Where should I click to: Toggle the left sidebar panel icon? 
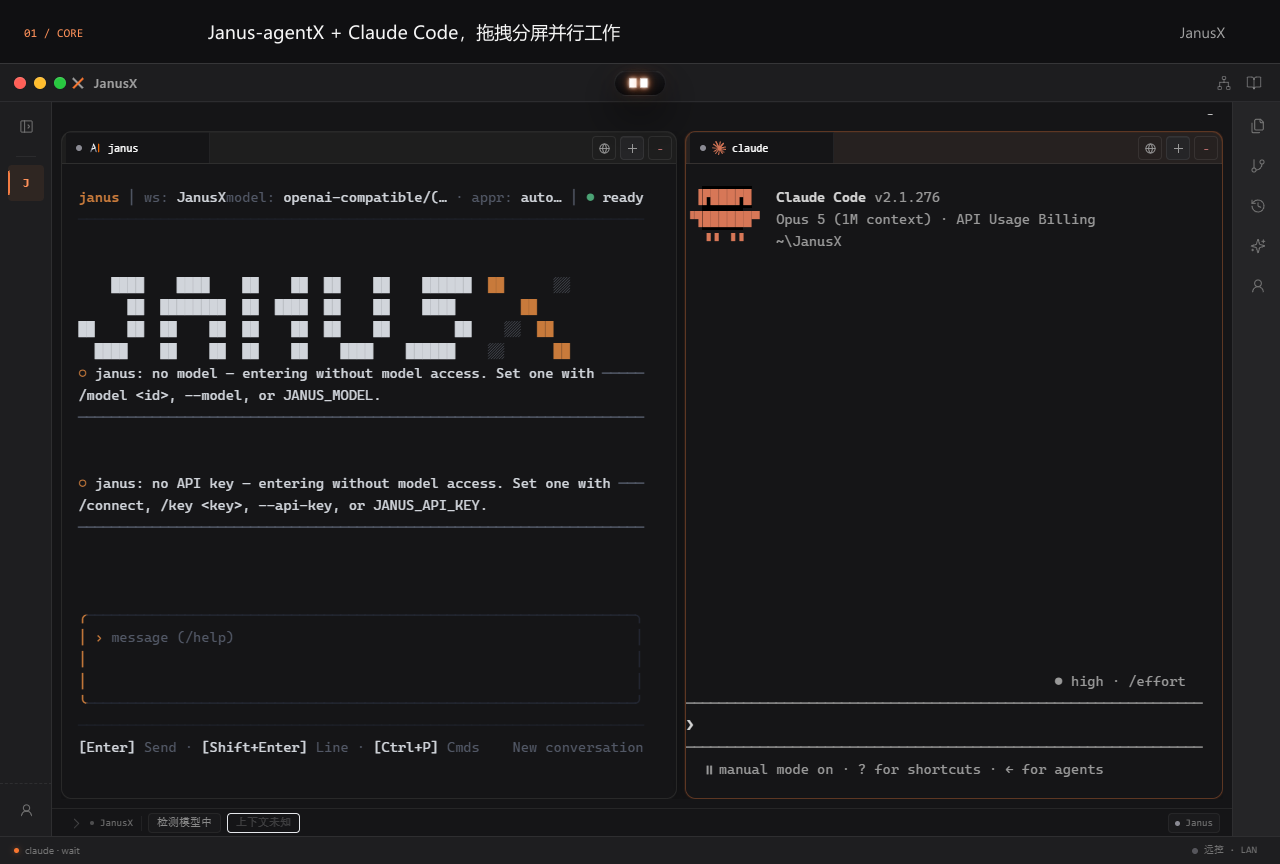(26, 126)
